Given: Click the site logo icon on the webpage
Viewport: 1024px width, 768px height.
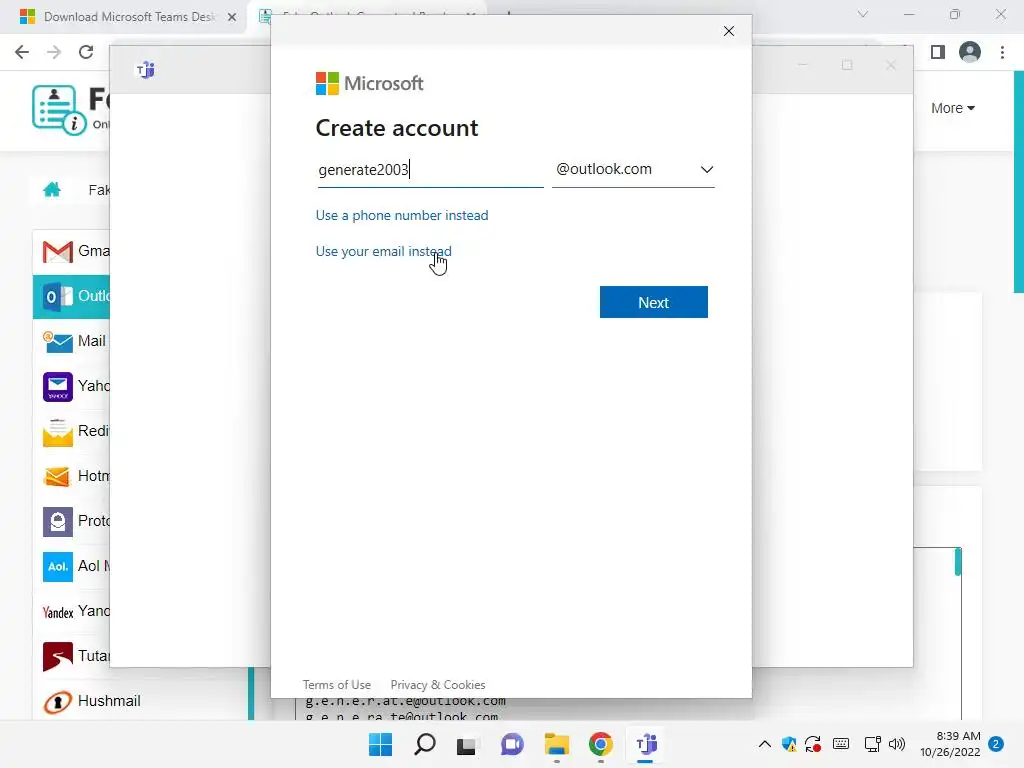Looking at the screenshot, I should point(59,110).
